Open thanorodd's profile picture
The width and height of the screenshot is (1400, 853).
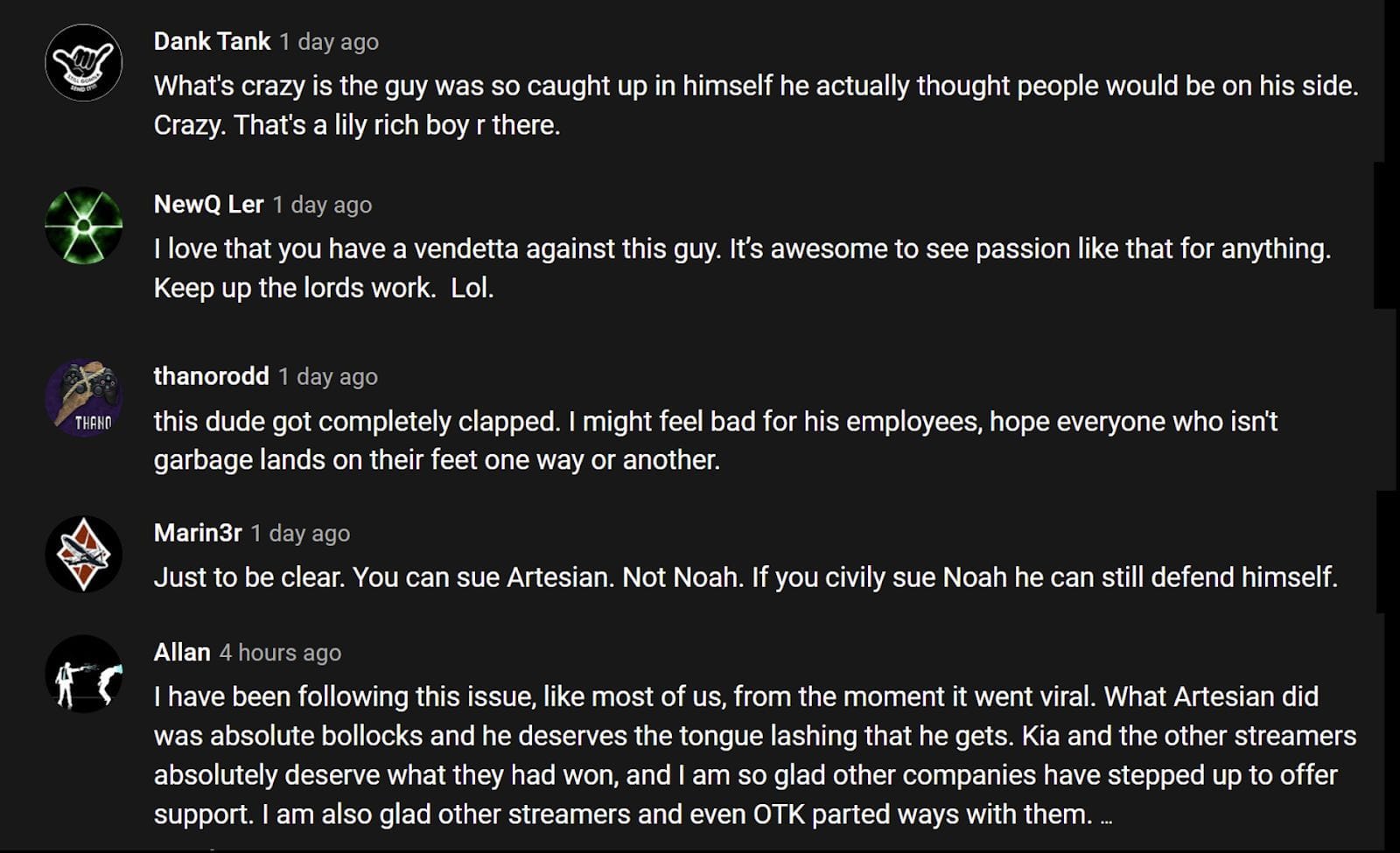(83, 398)
